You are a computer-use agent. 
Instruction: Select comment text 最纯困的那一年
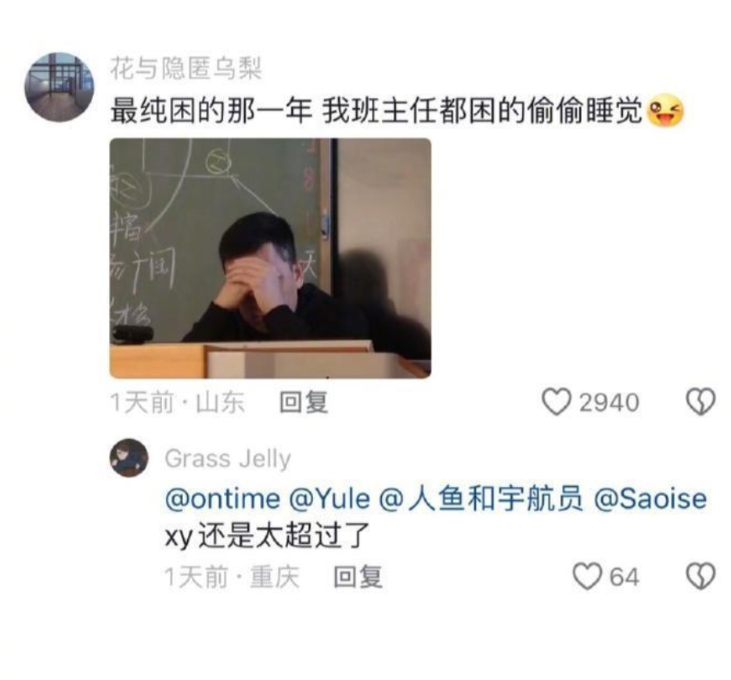click(x=211, y=111)
